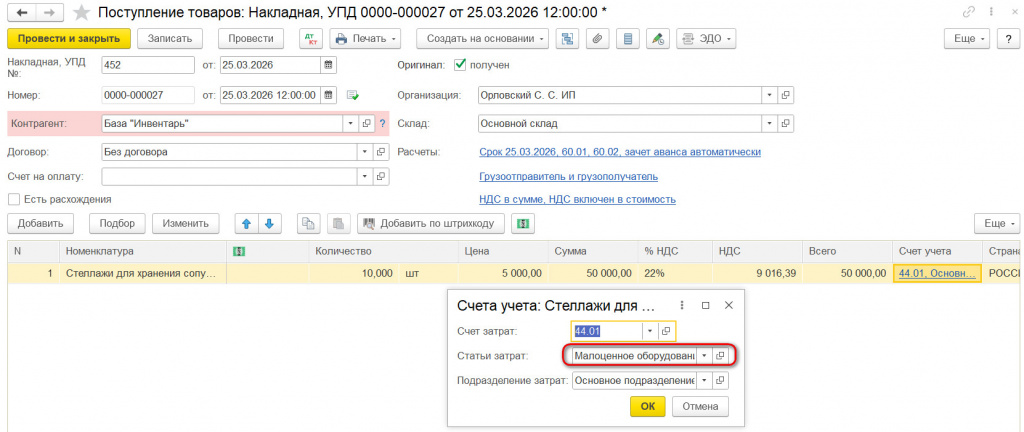Add document to favorites with the star icon
This screenshot has width=1024, height=432.
82,12
